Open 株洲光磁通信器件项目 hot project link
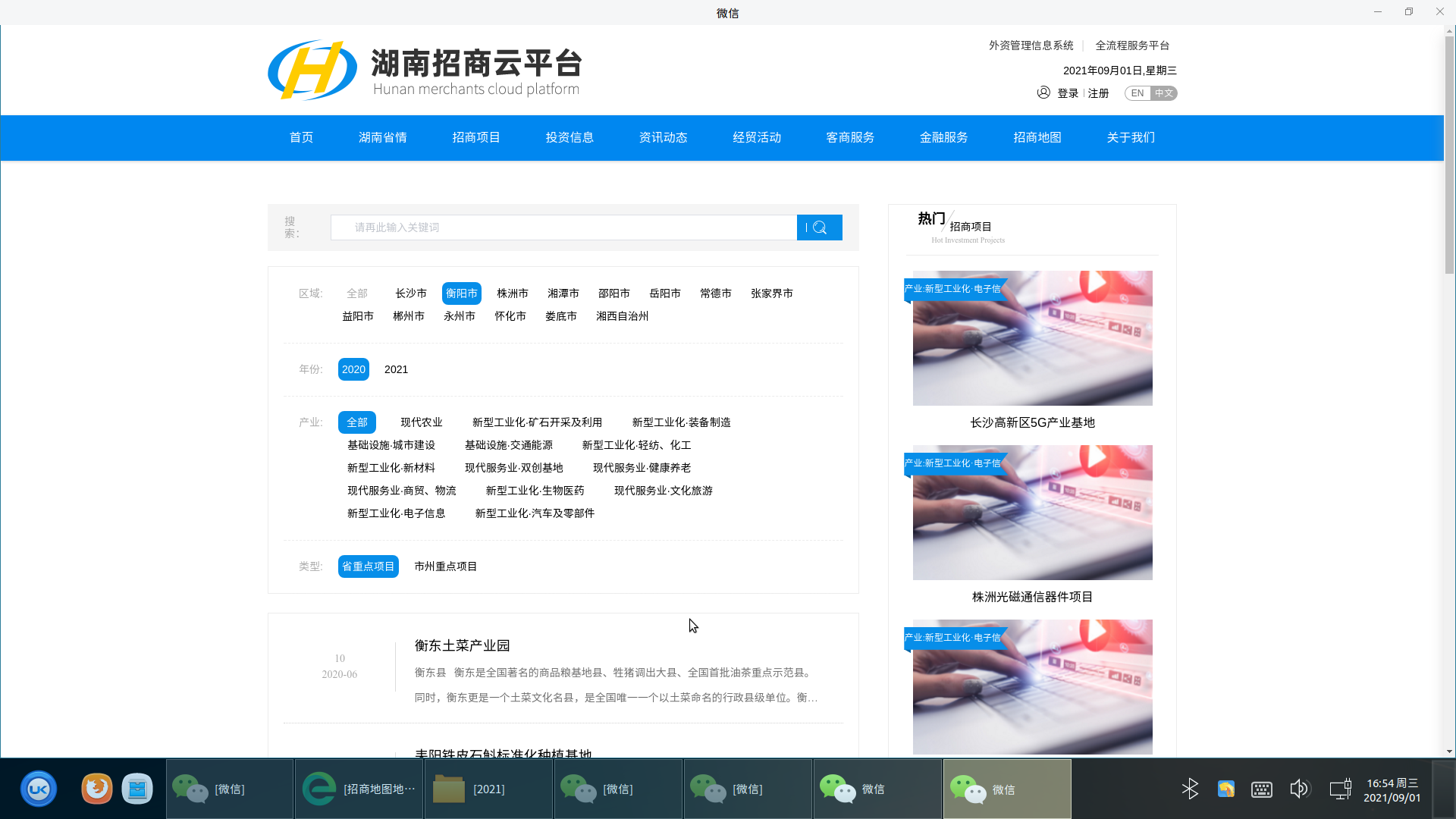This screenshot has width=1456, height=819. tap(1032, 597)
